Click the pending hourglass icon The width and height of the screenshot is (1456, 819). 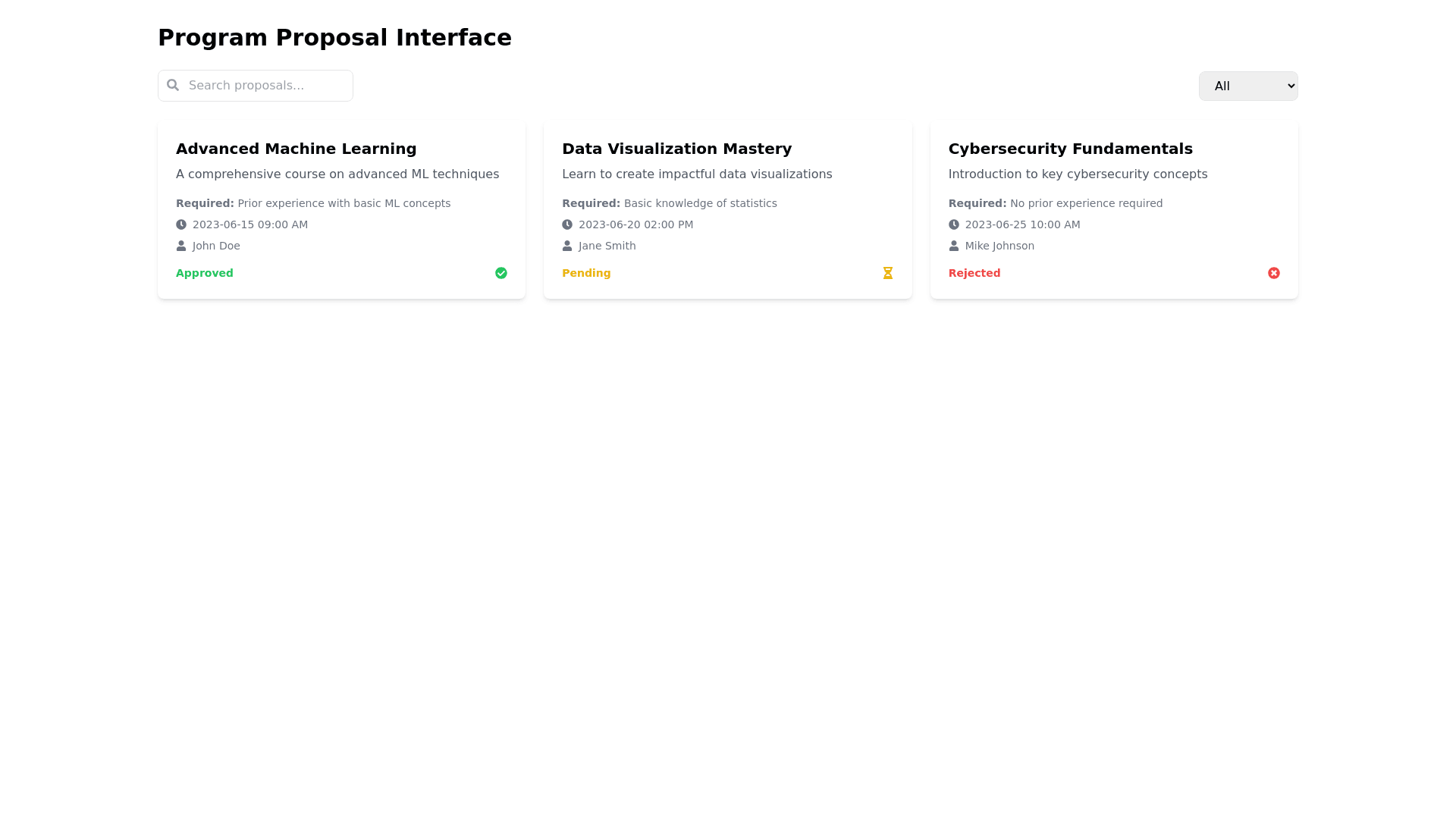tap(888, 273)
